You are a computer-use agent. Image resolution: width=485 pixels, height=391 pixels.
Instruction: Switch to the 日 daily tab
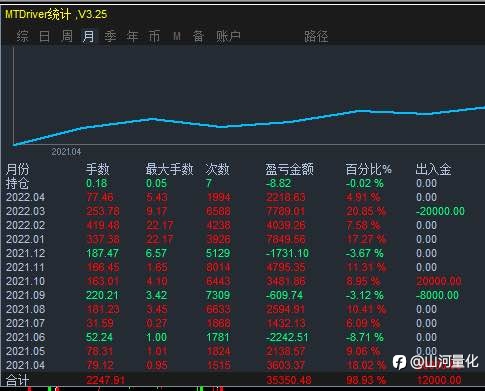pyautogui.click(x=45, y=36)
